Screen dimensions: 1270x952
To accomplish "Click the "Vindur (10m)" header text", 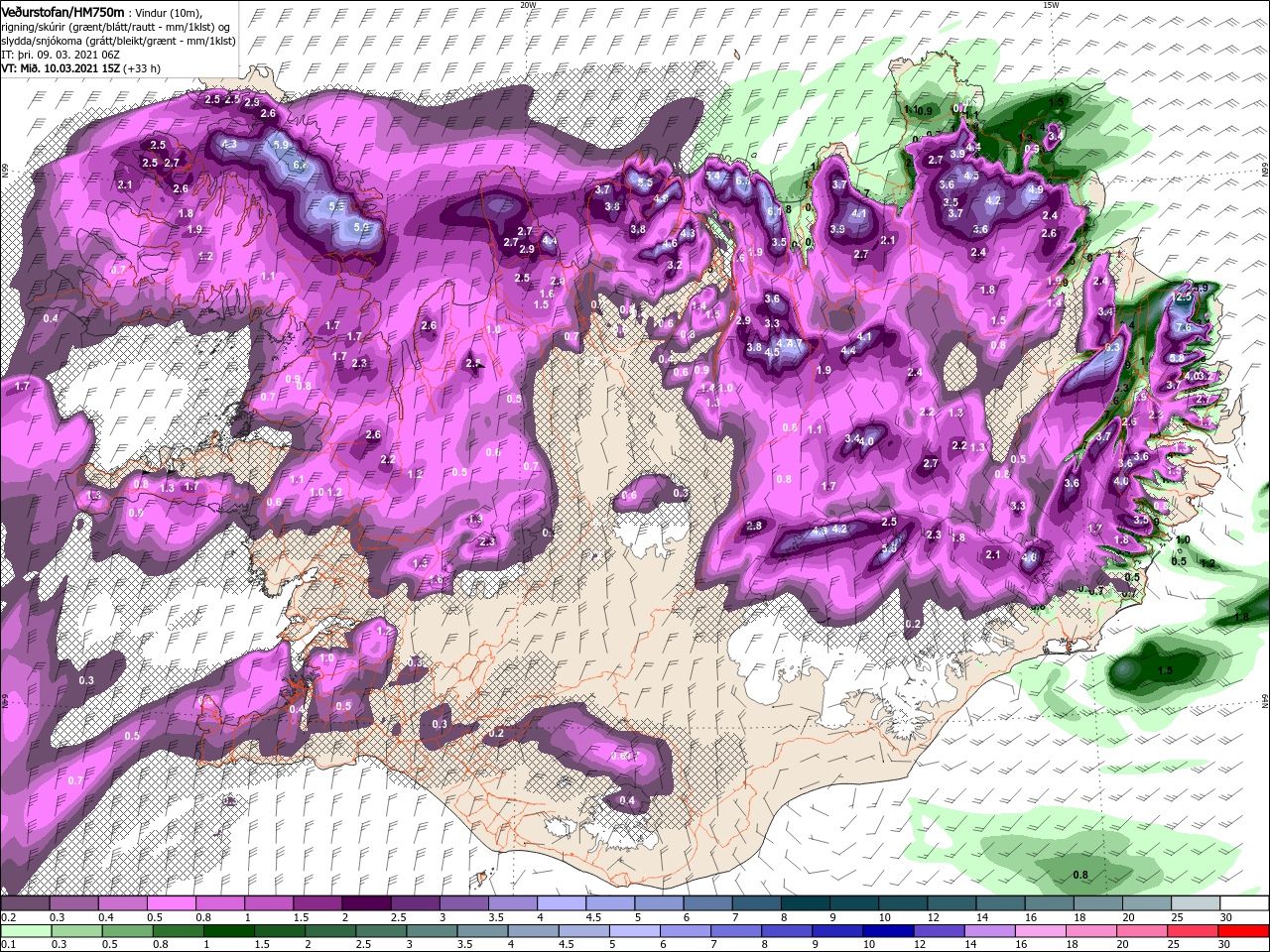I will click(x=167, y=12).
